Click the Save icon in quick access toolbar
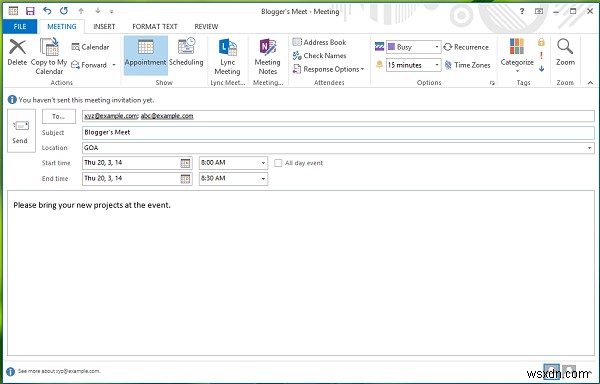The height and width of the screenshot is (384, 600). tap(30, 11)
